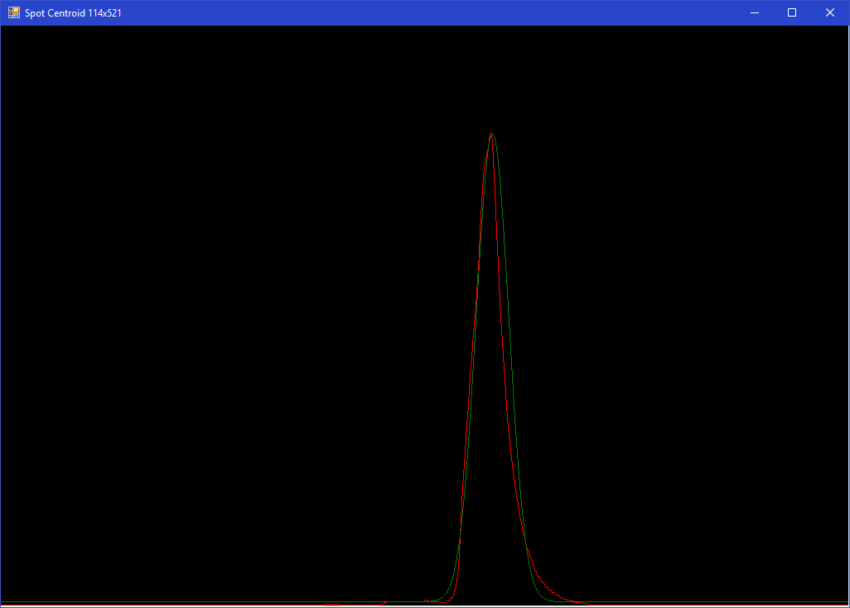Click the Spot Centroid application icon
The width and height of the screenshot is (850, 608).
(x=12, y=12)
